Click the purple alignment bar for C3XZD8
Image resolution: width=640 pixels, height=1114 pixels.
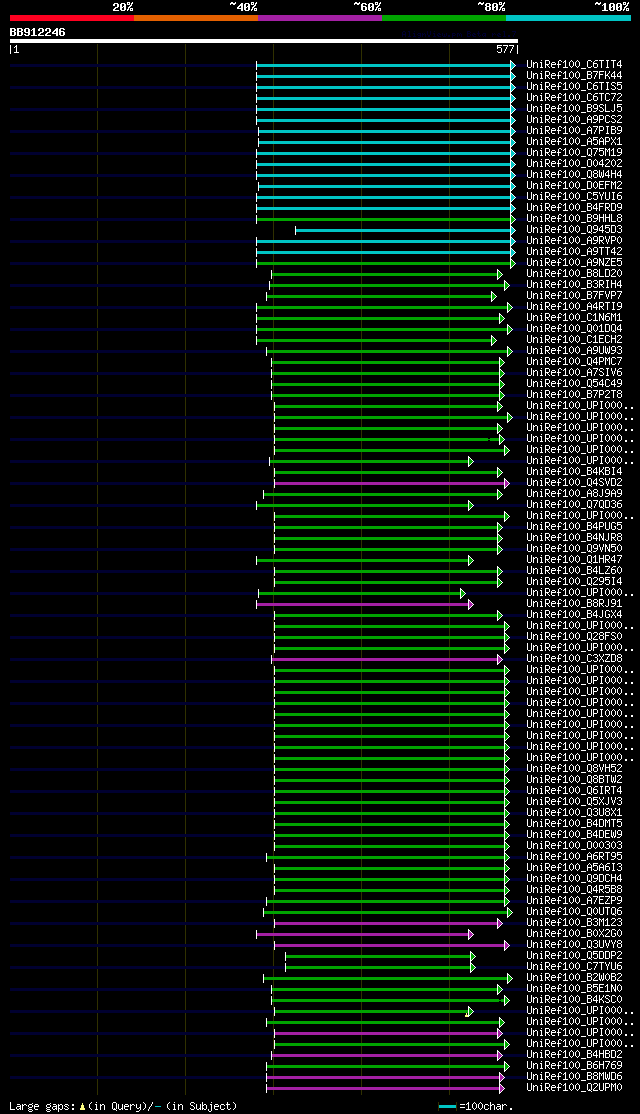click(x=387, y=659)
